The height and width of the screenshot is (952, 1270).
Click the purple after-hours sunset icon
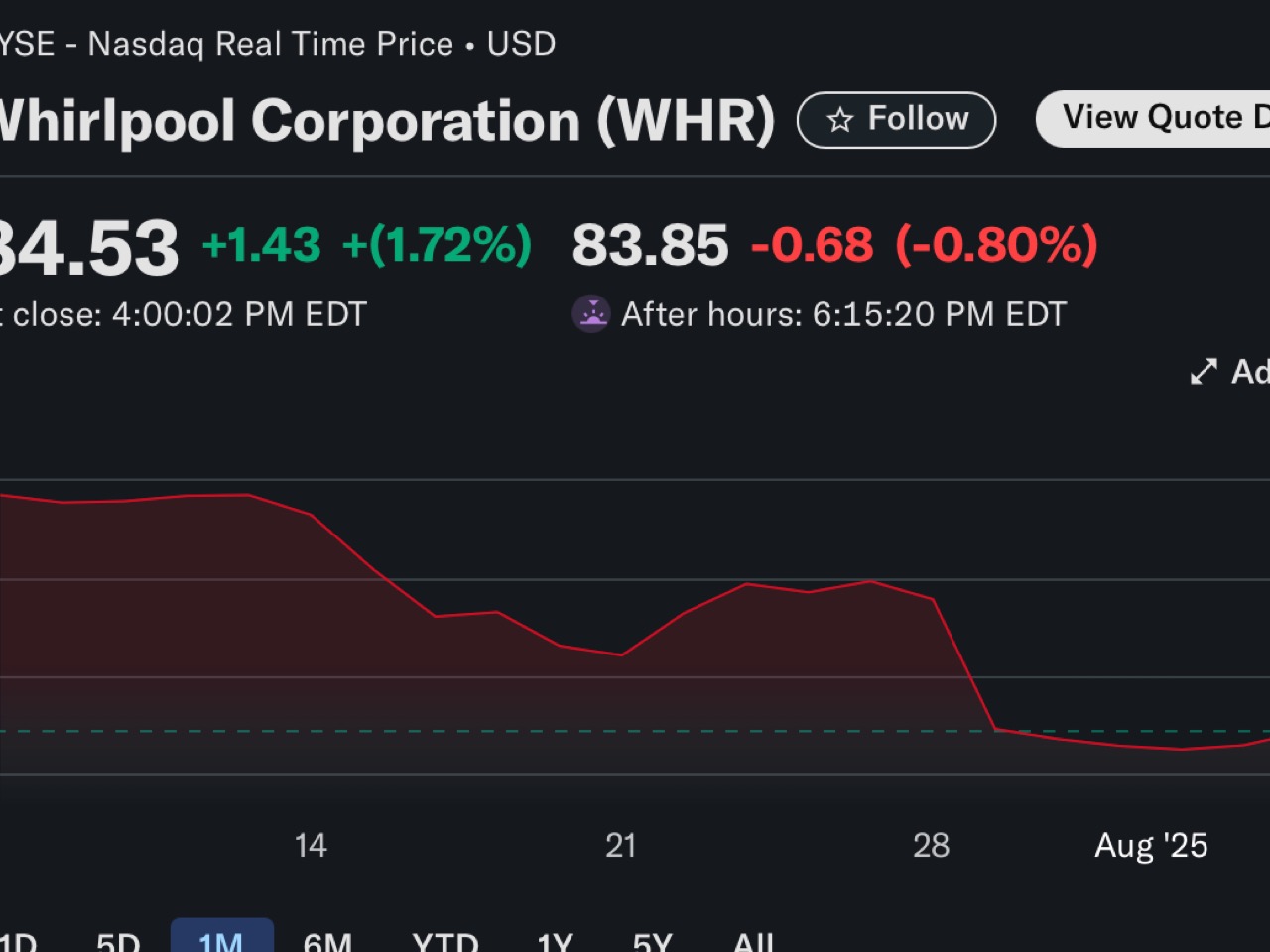point(591,314)
